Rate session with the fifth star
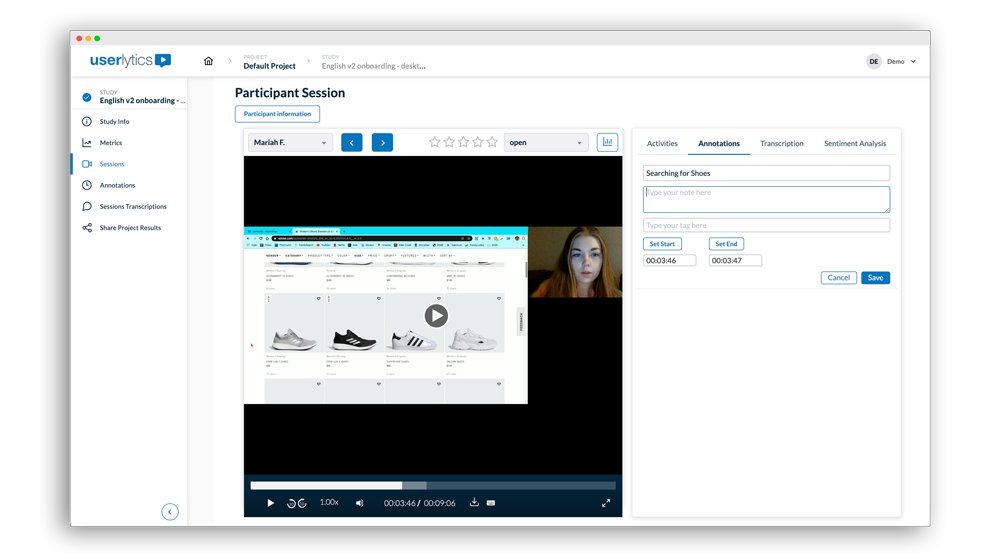The height and width of the screenshot is (559, 1000). 492,143
